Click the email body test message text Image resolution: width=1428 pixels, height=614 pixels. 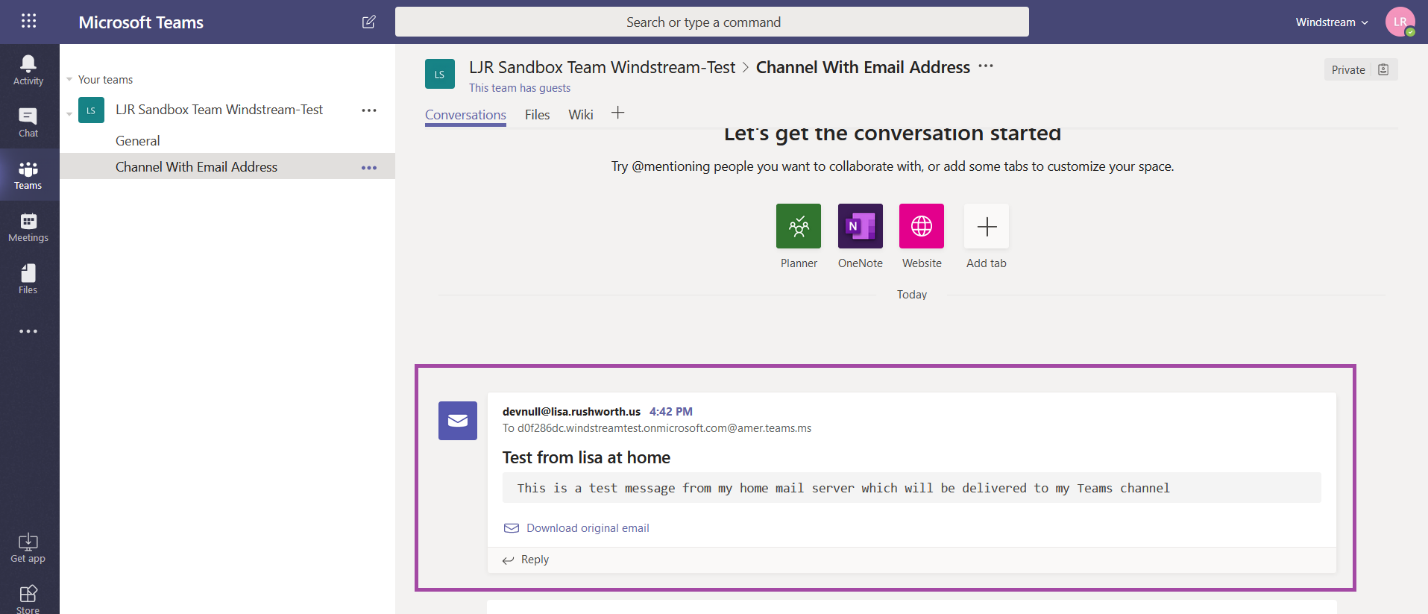click(x=843, y=488)
